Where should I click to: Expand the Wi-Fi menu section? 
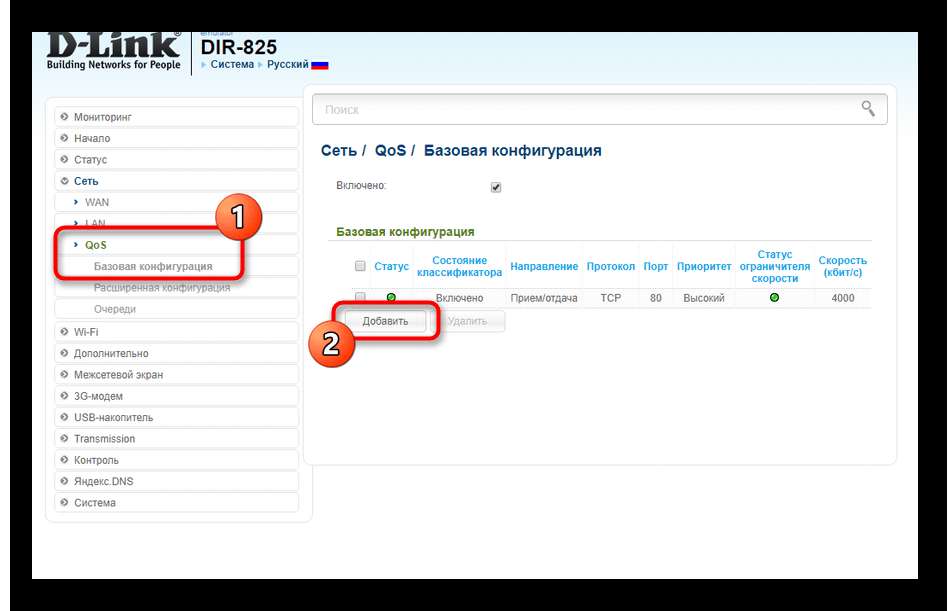pos(176,332)
